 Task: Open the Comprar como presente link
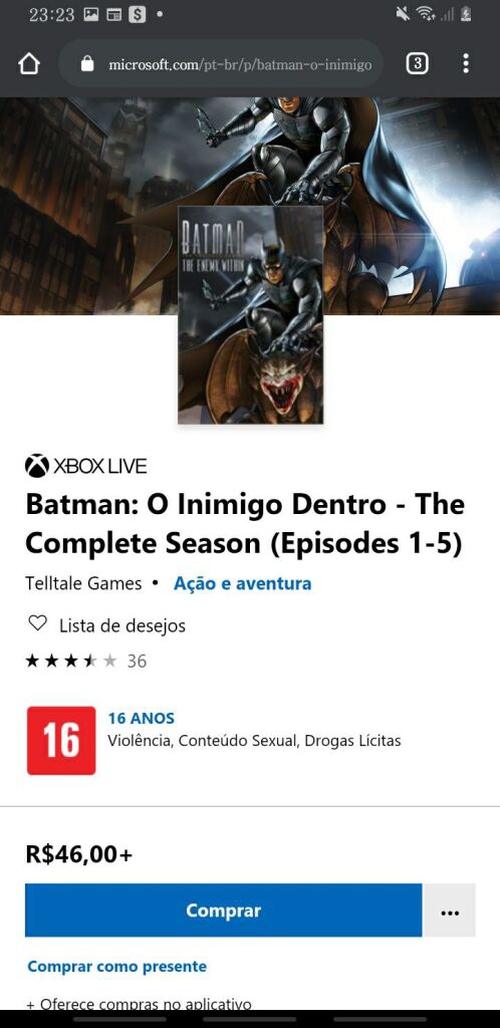pyautogui.click(x=117, y=966)
